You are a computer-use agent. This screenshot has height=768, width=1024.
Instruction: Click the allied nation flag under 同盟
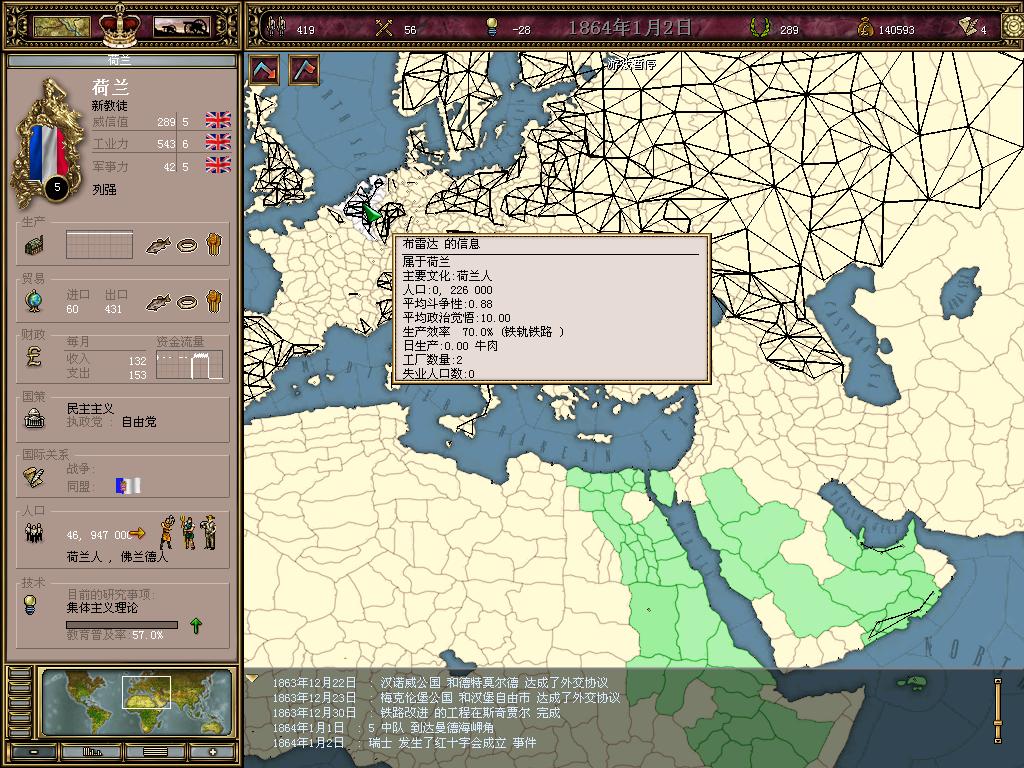(128, 485)
